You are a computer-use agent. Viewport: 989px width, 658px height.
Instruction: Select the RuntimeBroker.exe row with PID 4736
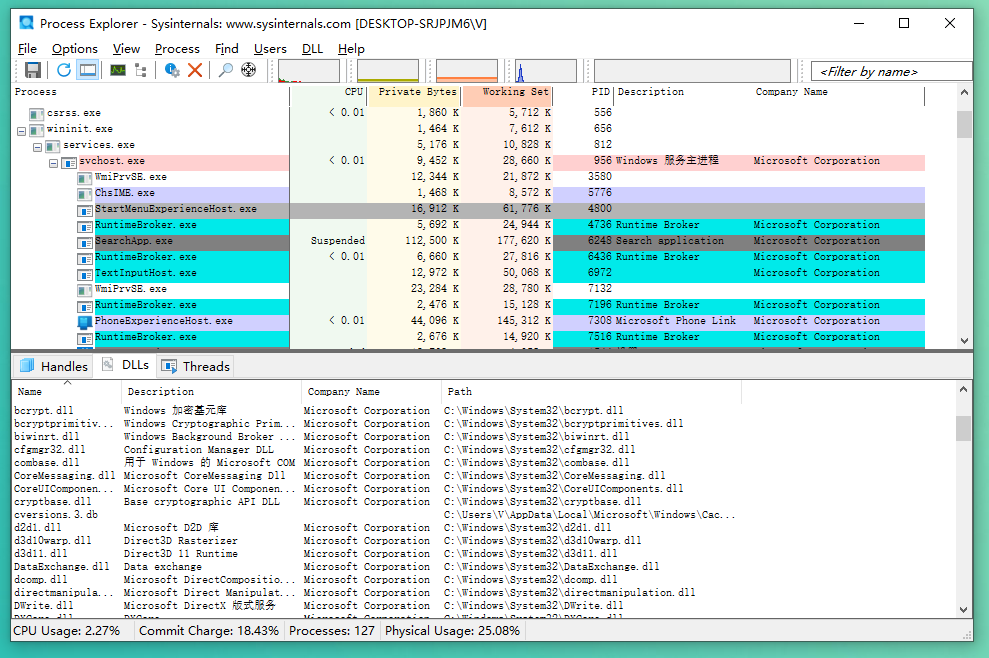coord(468,225)
